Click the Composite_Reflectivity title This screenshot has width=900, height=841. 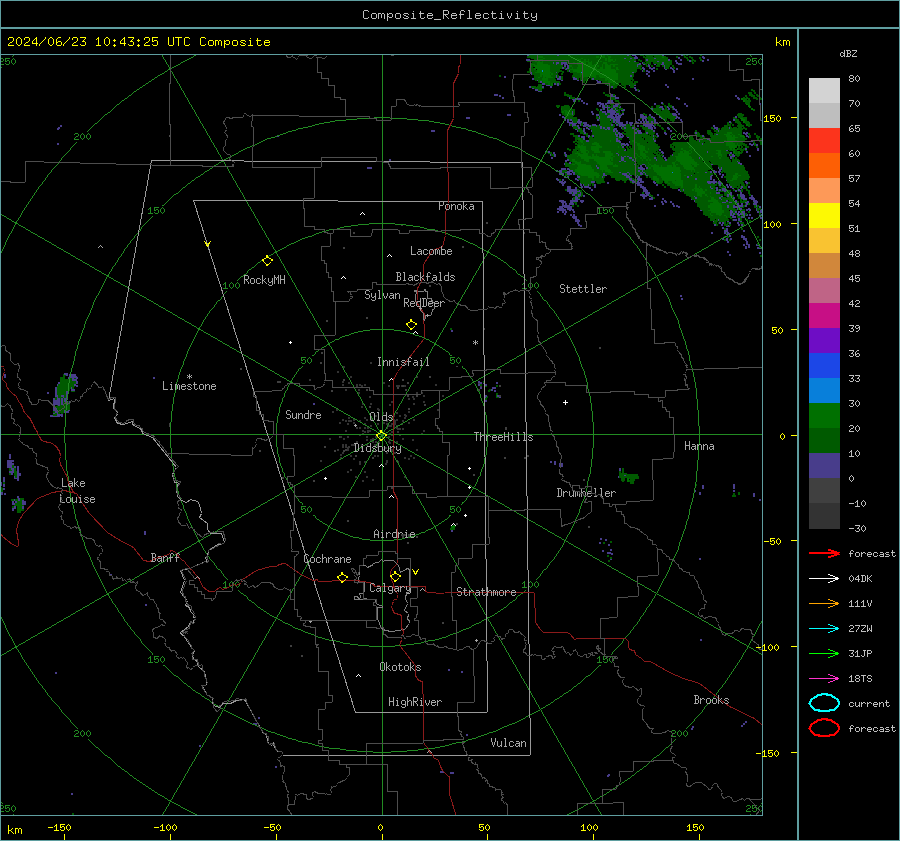pyautogui.click(x=450, y=15)
